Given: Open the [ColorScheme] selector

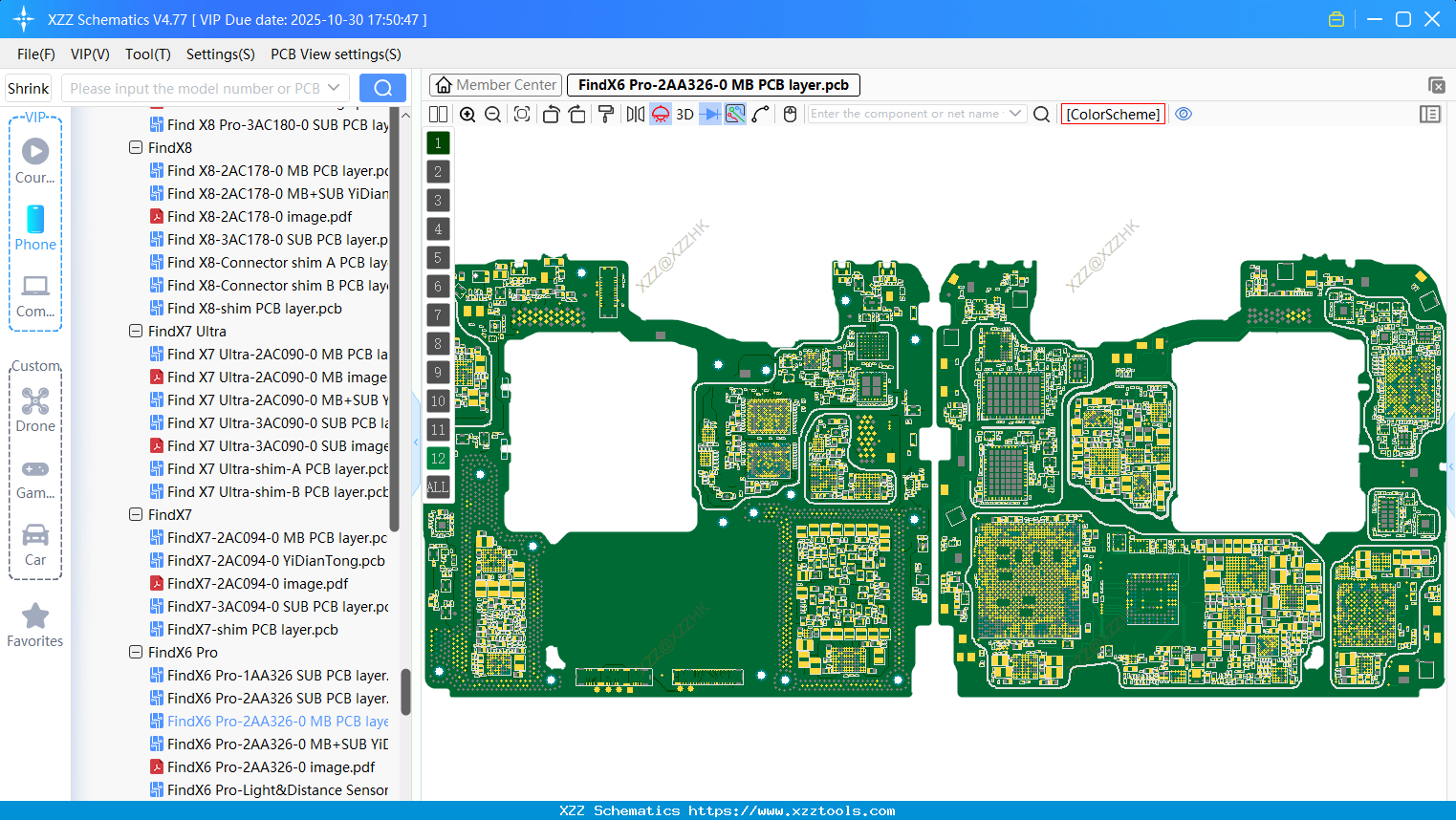Looking at the screenshot, I should click(x=1112, y=114).
